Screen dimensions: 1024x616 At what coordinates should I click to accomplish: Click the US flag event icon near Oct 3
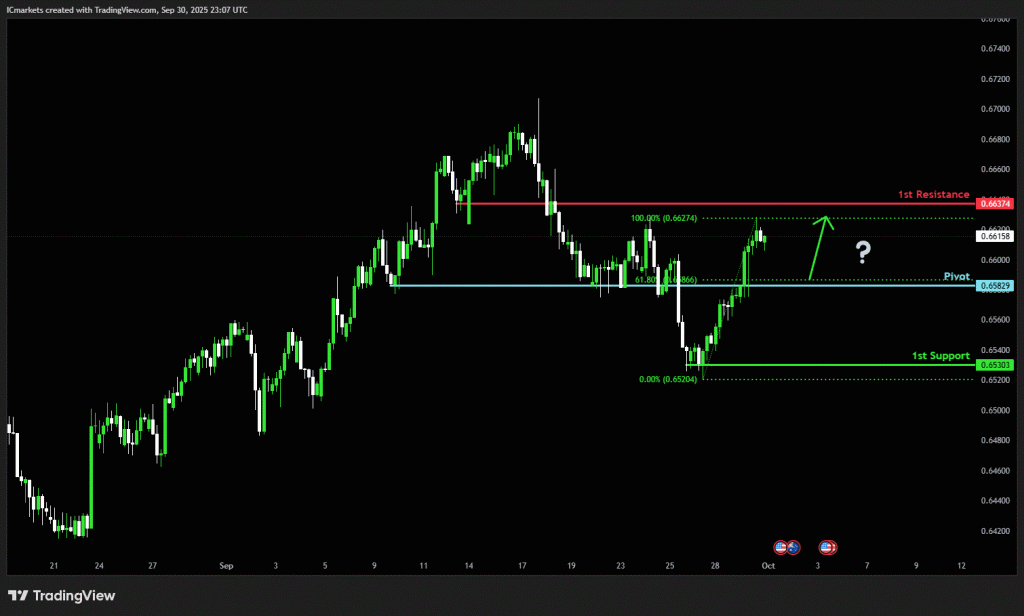click(x=828, y=547)
